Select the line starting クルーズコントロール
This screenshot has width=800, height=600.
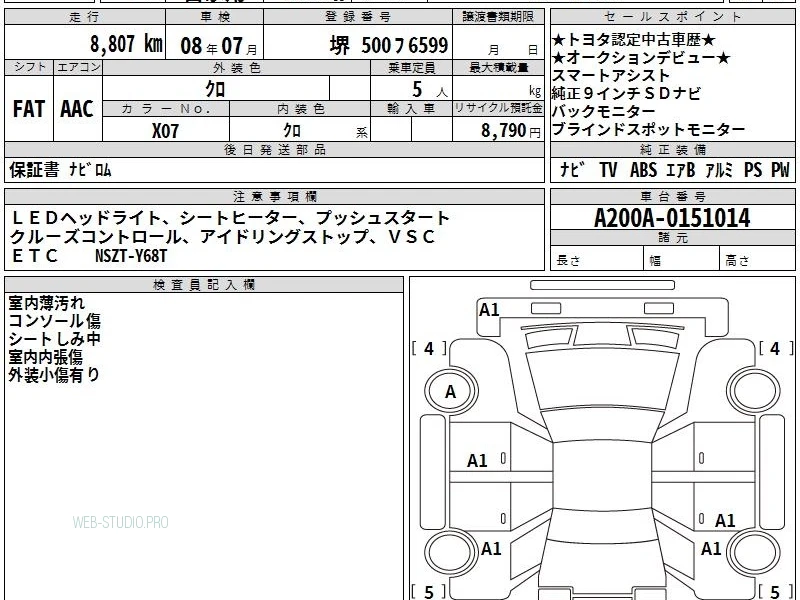coord(223,237)
